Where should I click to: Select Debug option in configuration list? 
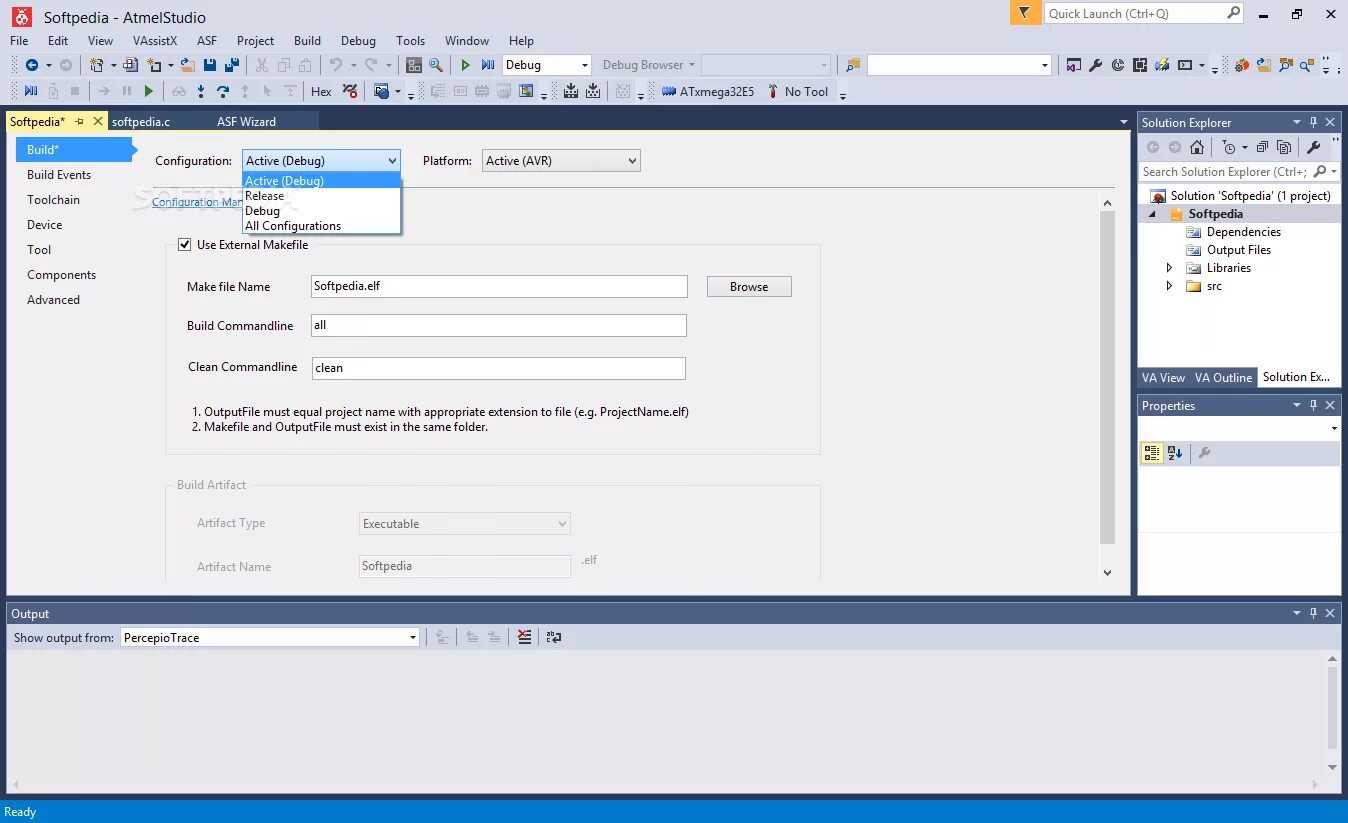coord(321,211)
